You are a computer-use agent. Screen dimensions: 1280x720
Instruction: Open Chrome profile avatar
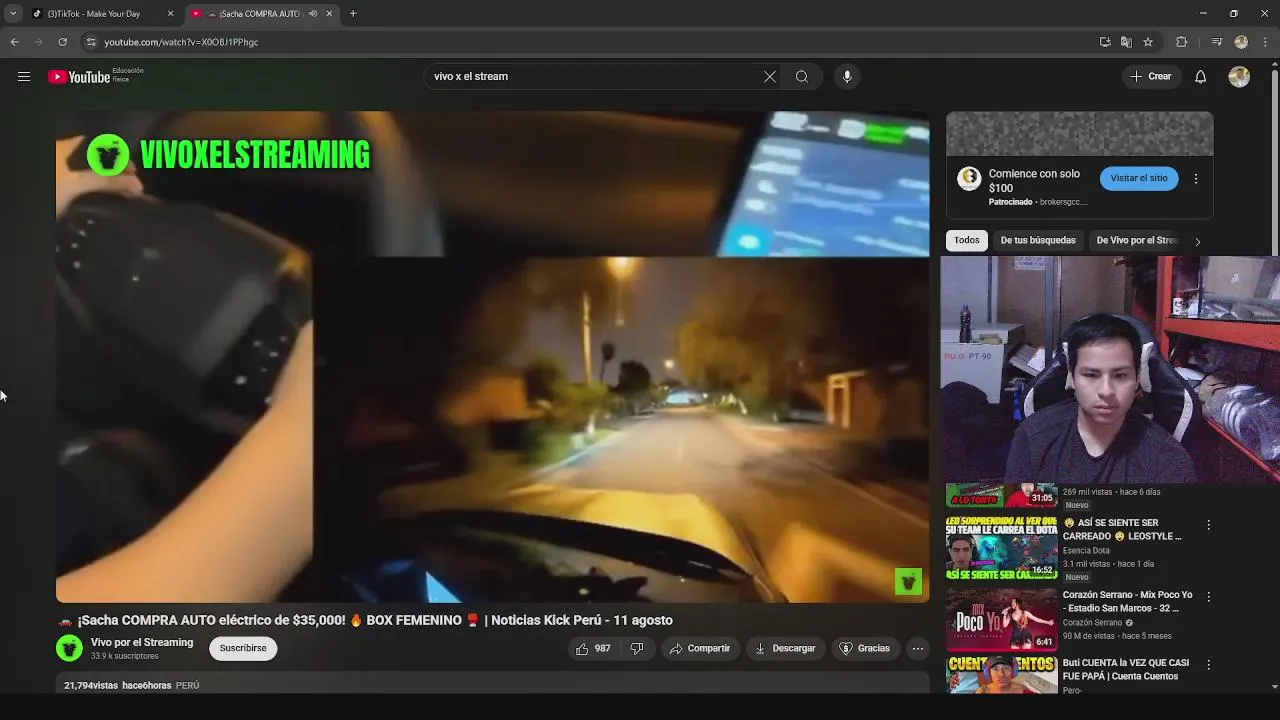pos(1241,42)
